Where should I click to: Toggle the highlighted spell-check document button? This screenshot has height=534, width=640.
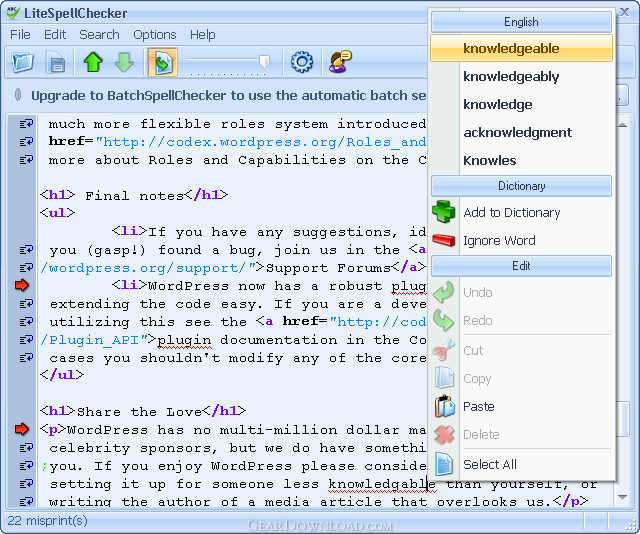tap(162, 62)
